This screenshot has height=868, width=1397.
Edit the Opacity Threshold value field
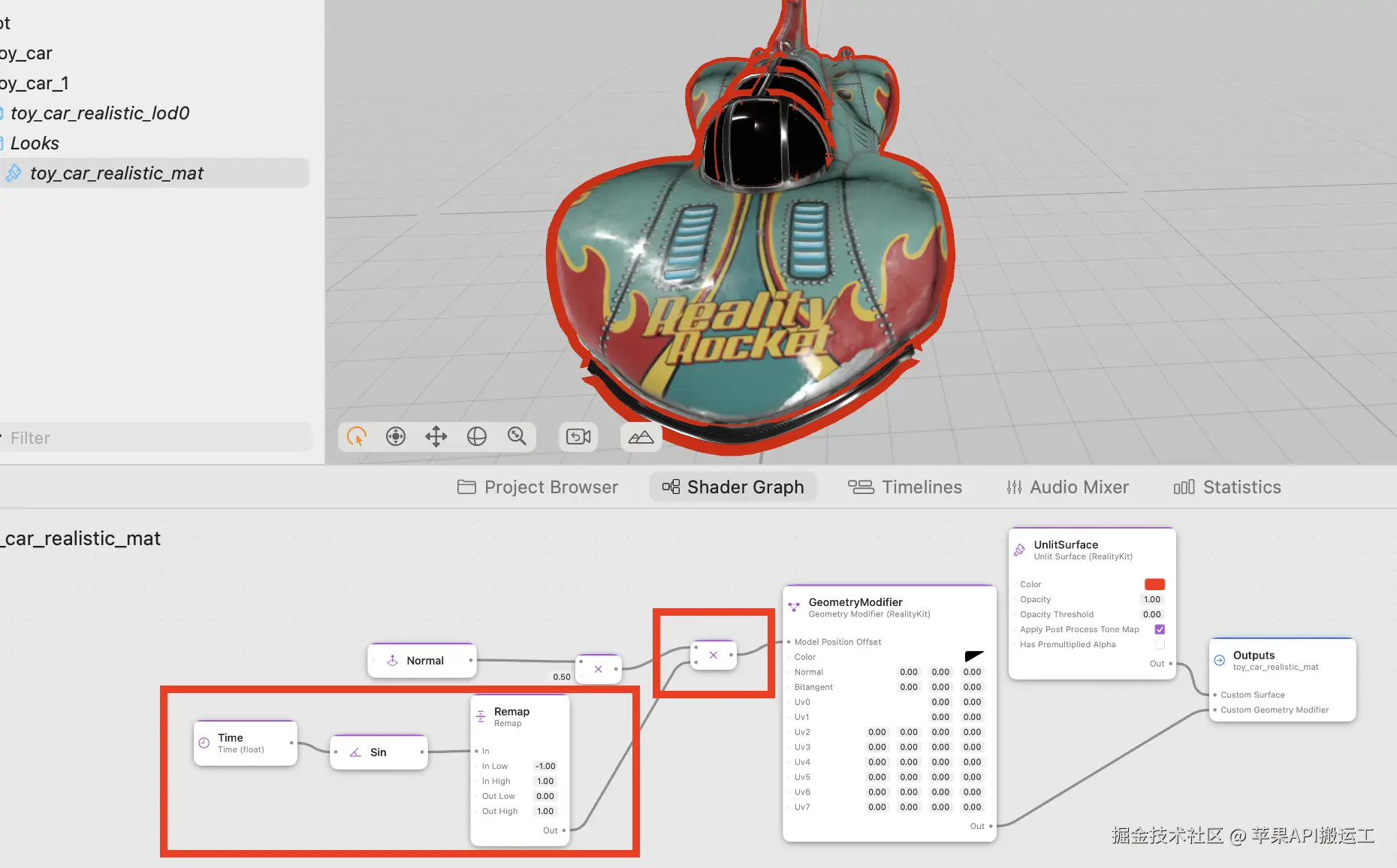click(1152, 614)
